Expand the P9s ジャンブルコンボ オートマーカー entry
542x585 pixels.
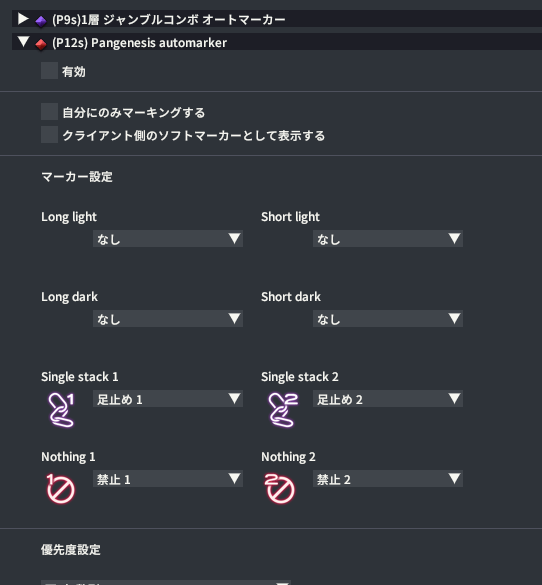tap(23, 19)
